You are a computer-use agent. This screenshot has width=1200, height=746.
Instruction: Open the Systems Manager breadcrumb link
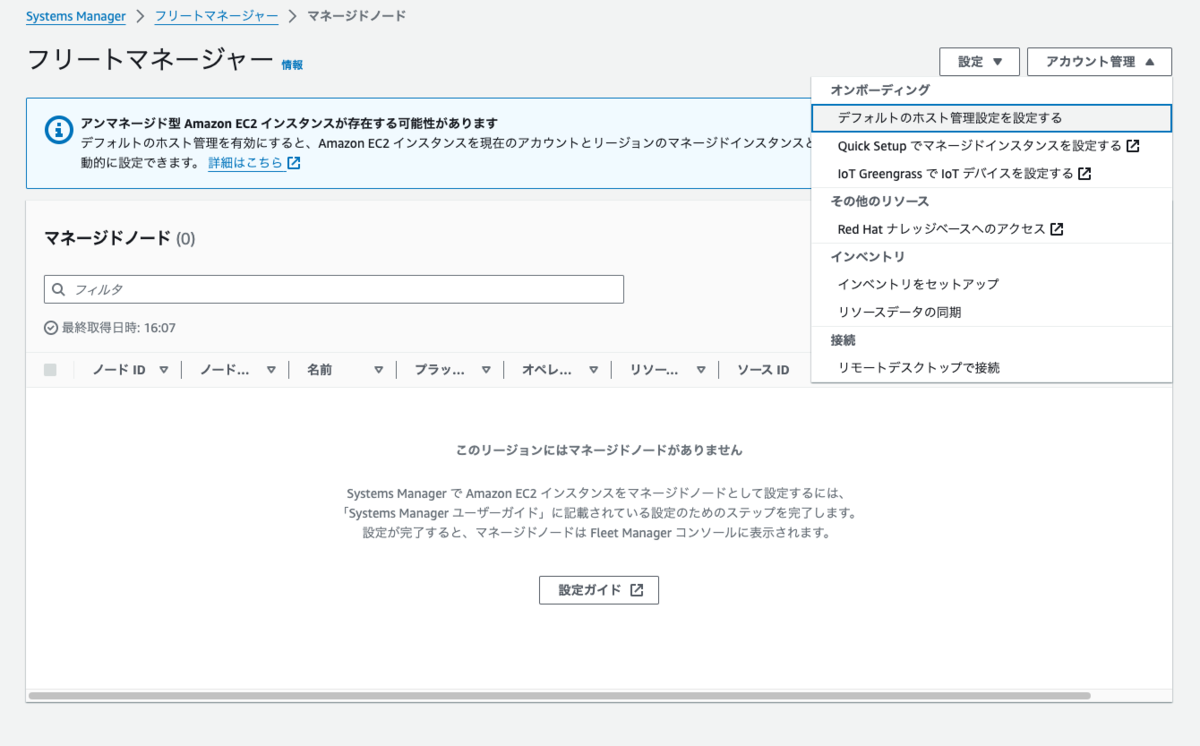[x=76, y=16]
